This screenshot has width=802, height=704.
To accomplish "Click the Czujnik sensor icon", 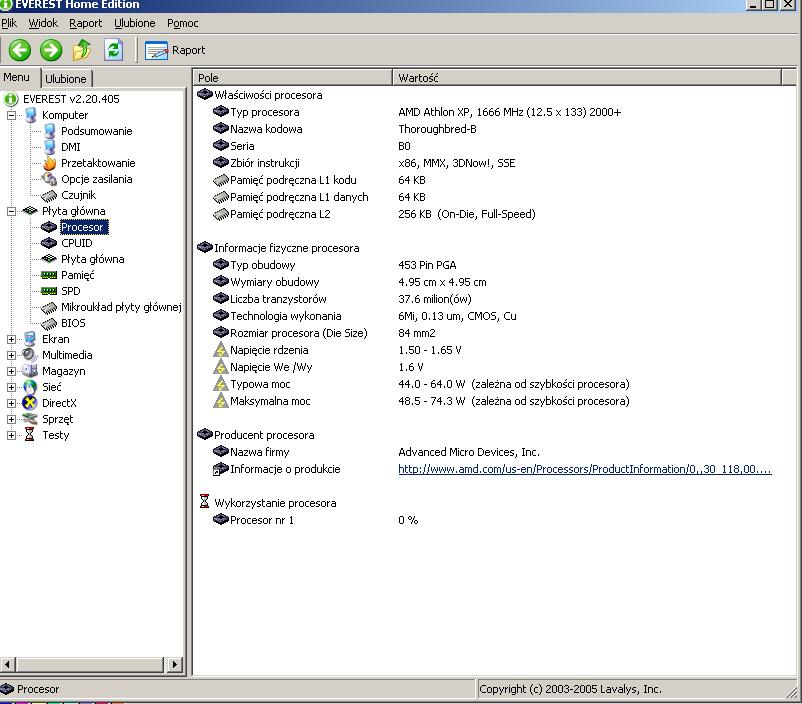I will pos(50,195).
